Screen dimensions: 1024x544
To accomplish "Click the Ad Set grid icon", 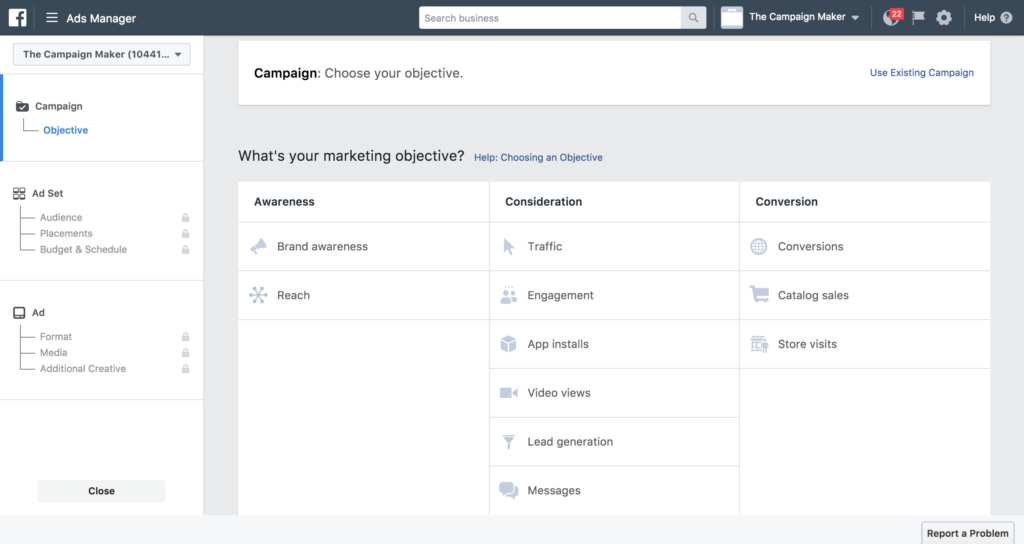I will click(x=19, y=193).
